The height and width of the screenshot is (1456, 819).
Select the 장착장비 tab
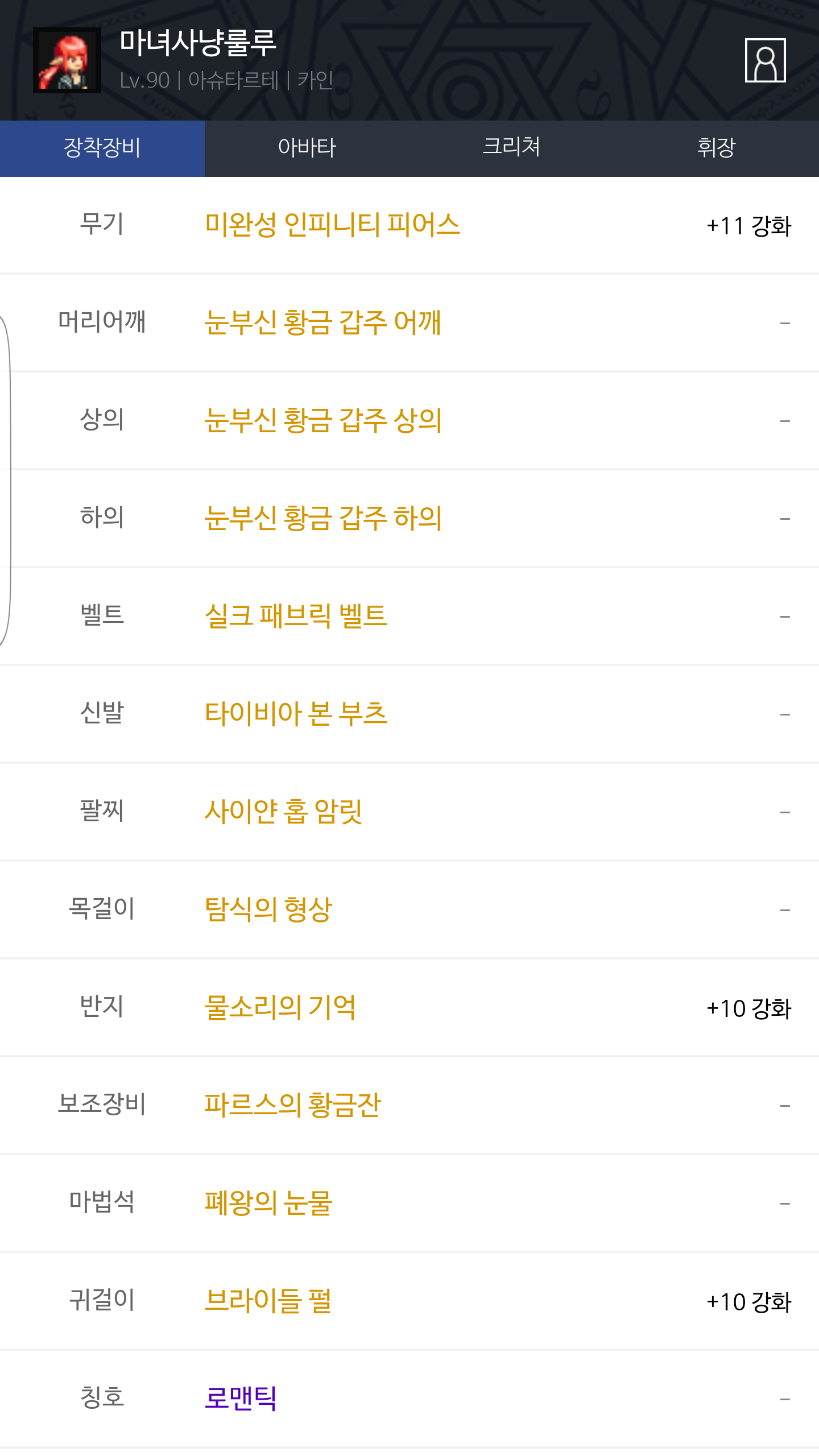pos(102,148)
